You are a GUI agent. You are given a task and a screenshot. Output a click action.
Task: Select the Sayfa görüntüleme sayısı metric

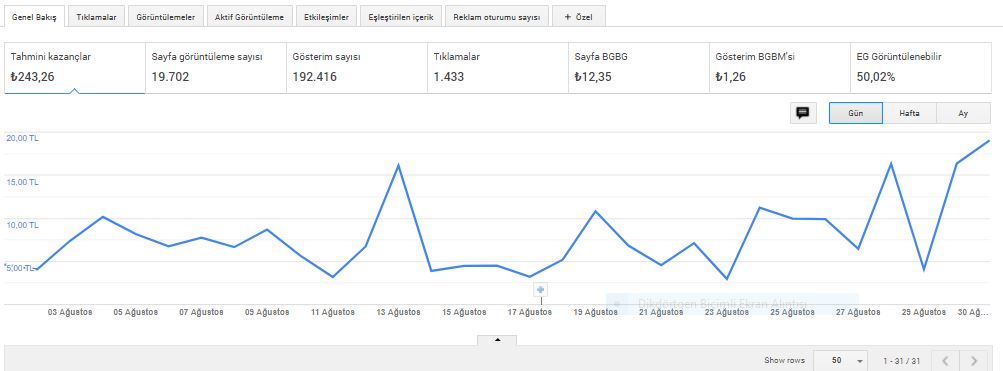[216, 68]
